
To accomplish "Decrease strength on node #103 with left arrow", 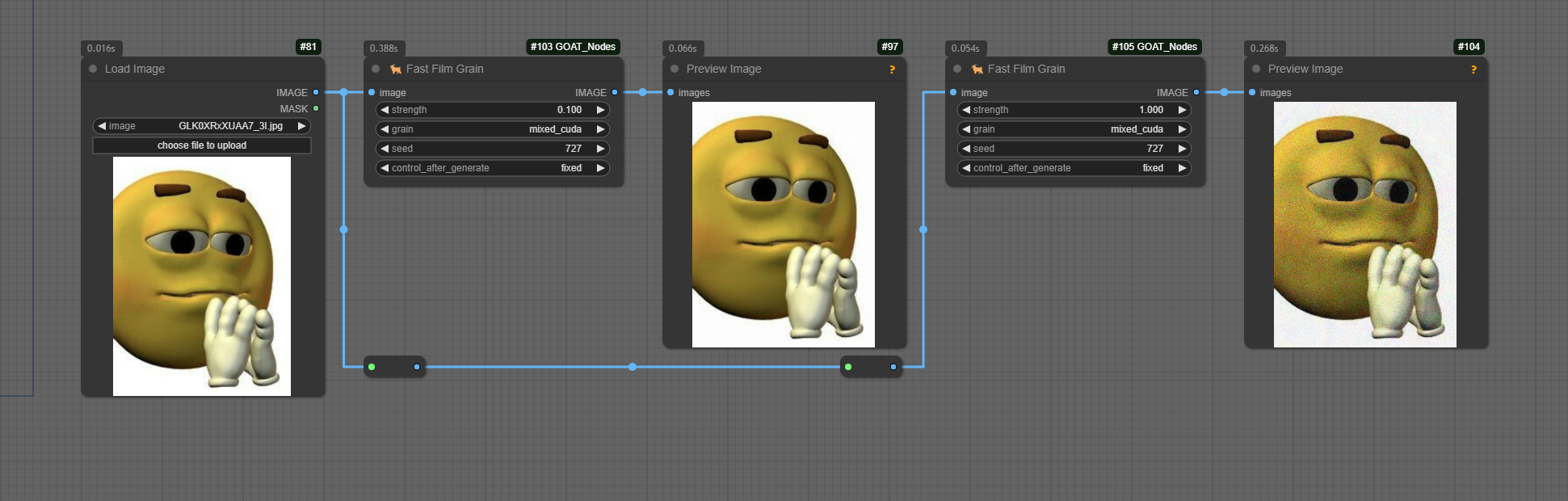I will 385,110.
